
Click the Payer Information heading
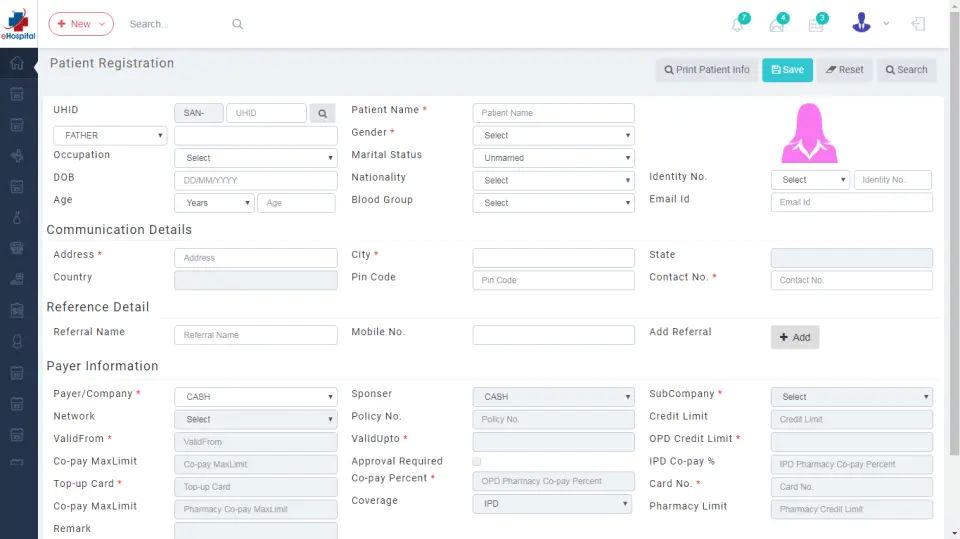click(x=102, y=366)
